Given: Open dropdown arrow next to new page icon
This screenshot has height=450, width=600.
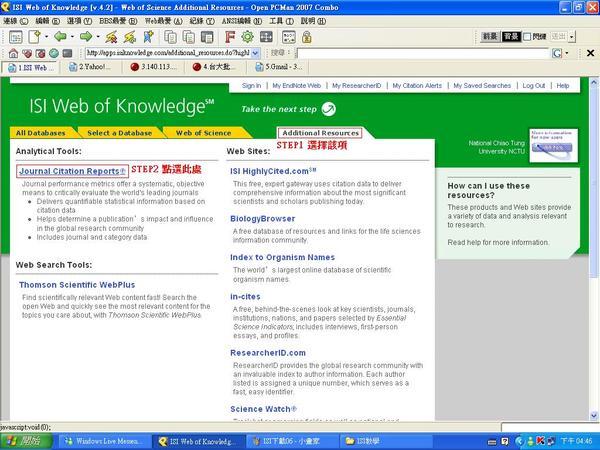Looking at the screenshot, I should point(46,37).
